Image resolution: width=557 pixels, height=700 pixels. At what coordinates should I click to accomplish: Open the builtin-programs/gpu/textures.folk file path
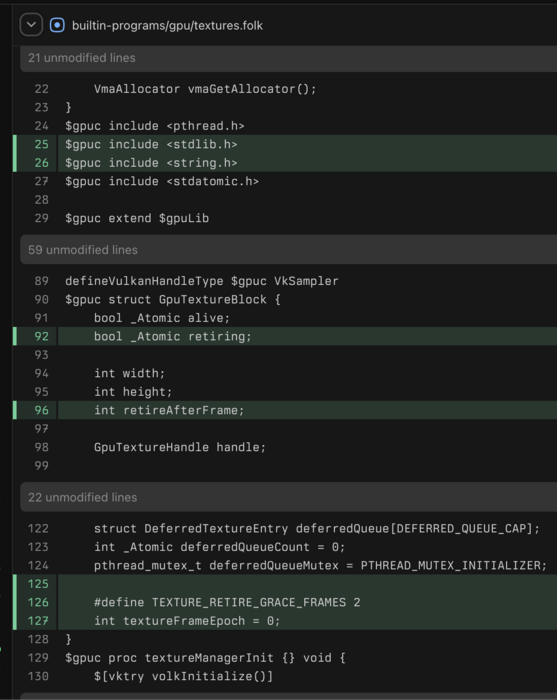click(x=167, y=25)
